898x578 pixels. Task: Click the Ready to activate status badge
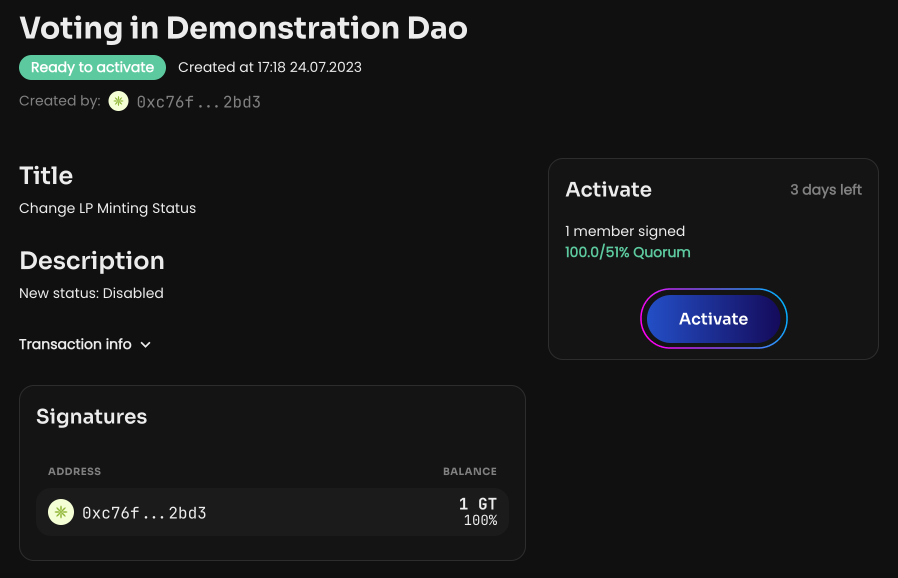[92, 68]
